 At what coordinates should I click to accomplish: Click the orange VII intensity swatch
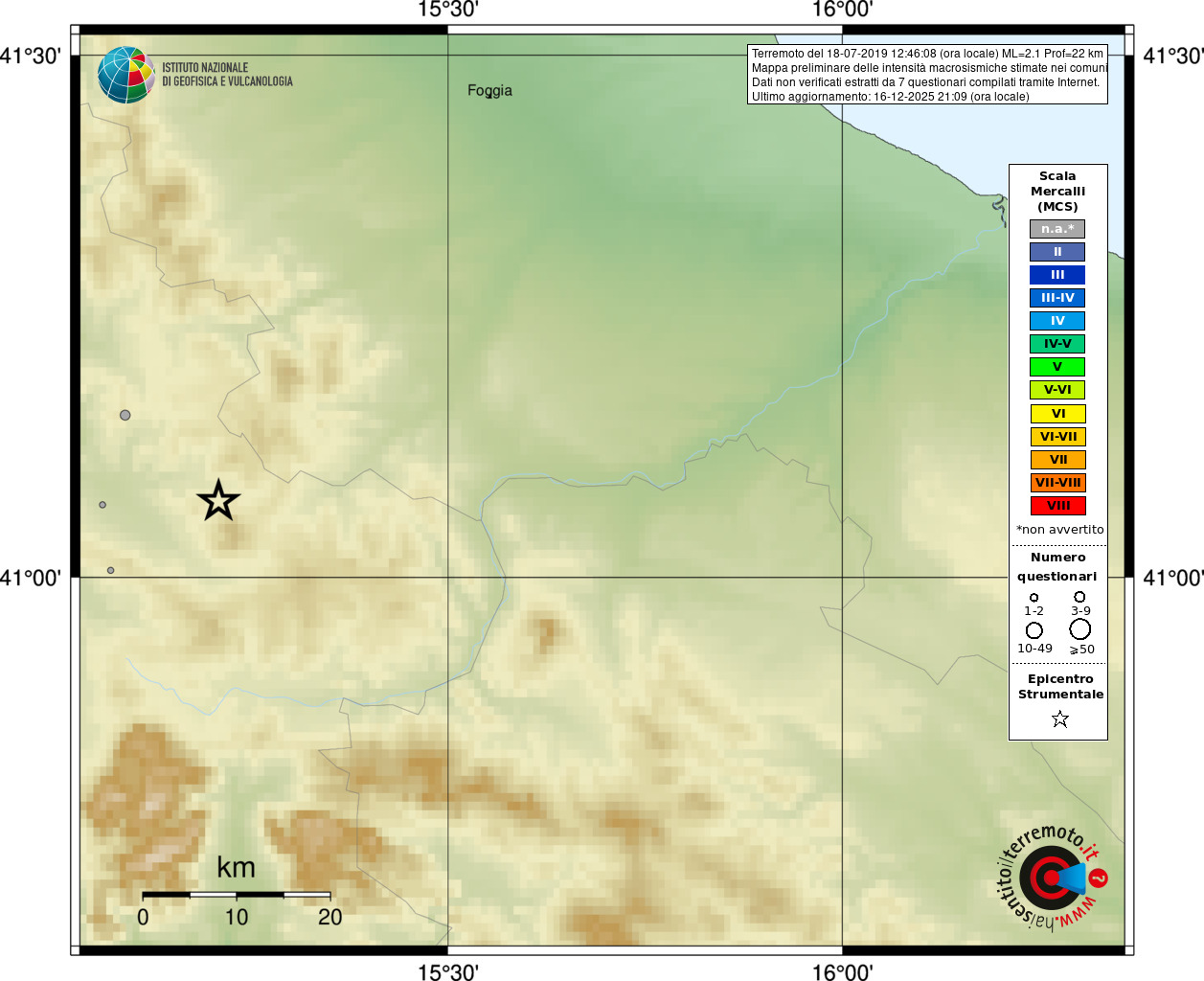click(1058, 460)
